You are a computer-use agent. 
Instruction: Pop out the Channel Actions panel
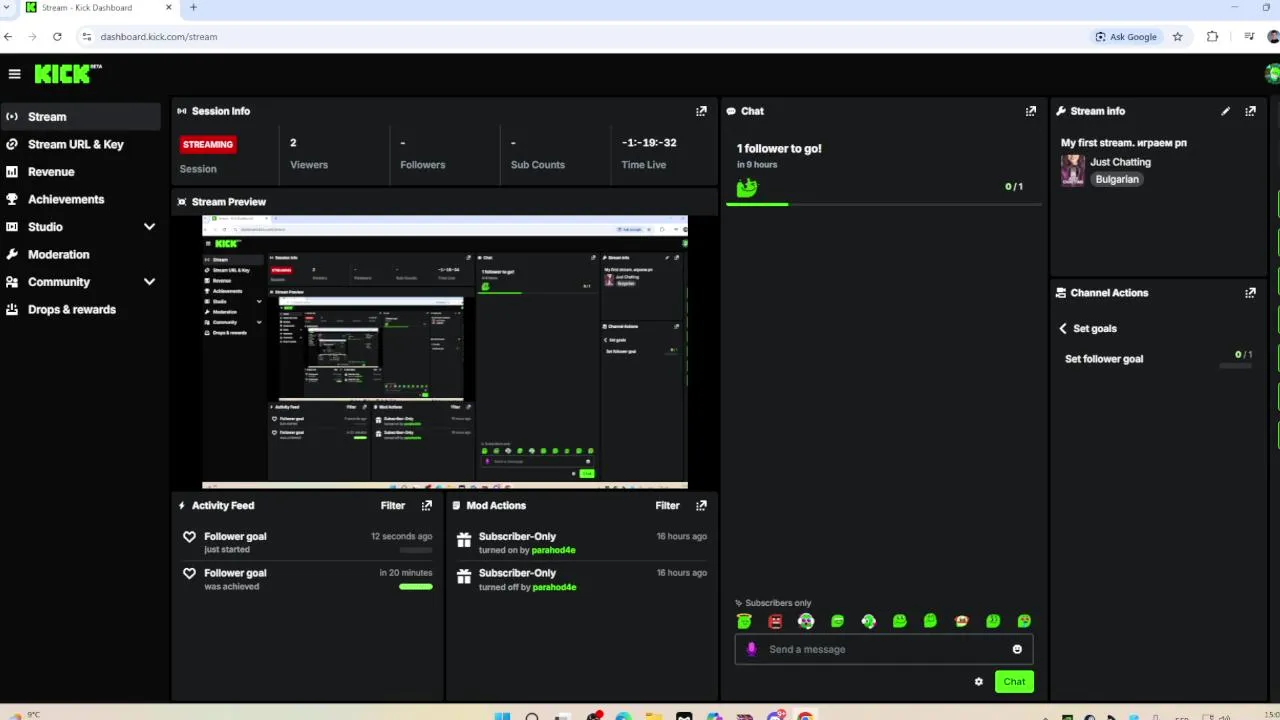[x=1250, y=293]
